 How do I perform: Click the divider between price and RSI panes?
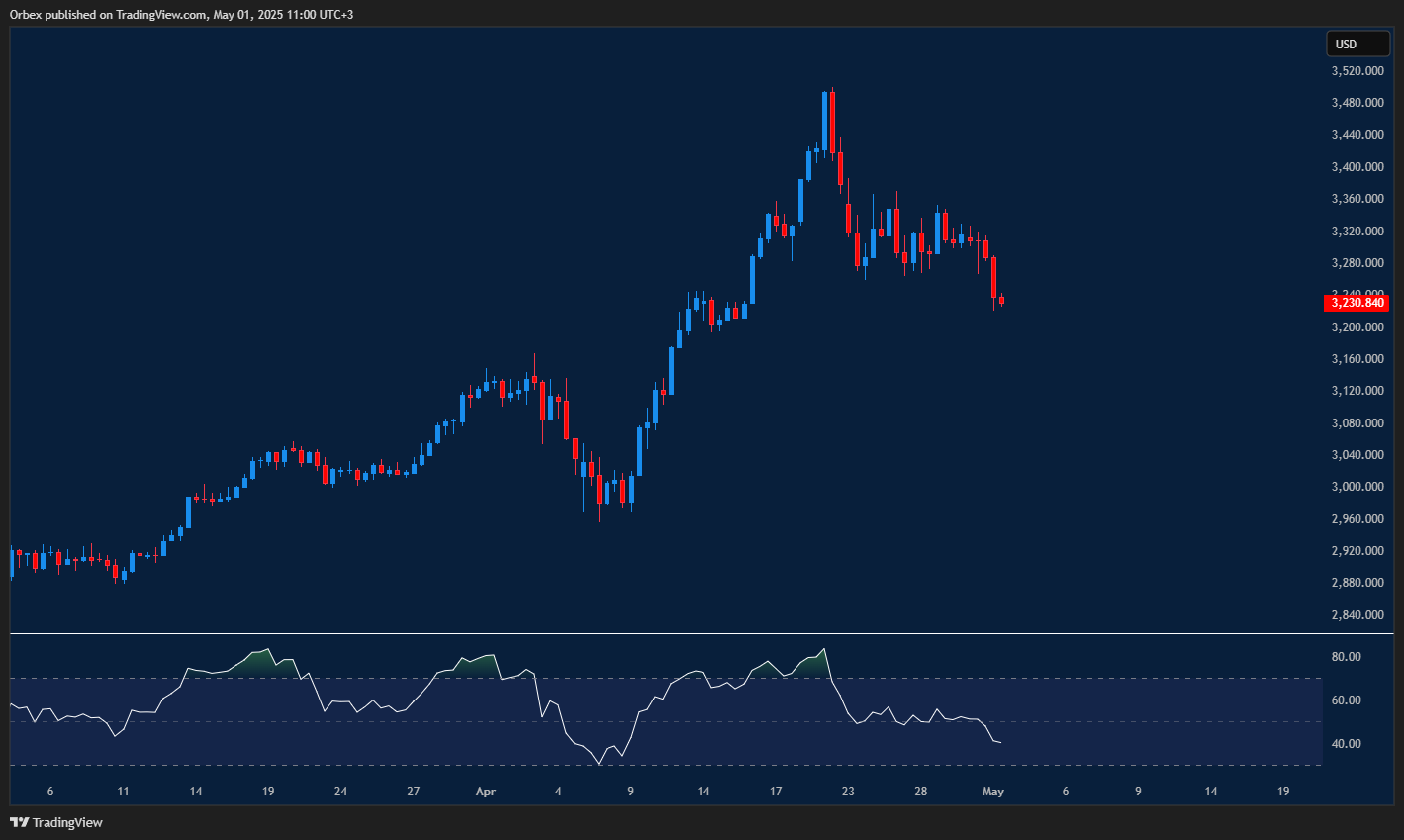(x=693, y=633)
